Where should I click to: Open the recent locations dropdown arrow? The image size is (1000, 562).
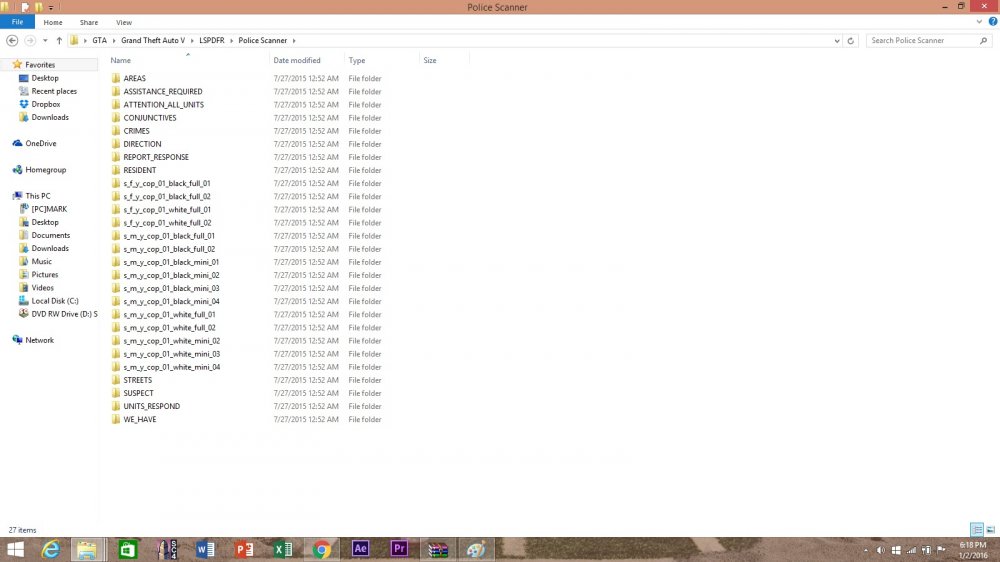tap(45, 40)
